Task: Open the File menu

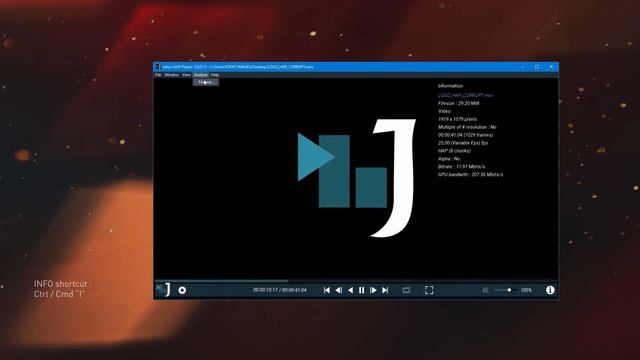Action: (158, 75)
